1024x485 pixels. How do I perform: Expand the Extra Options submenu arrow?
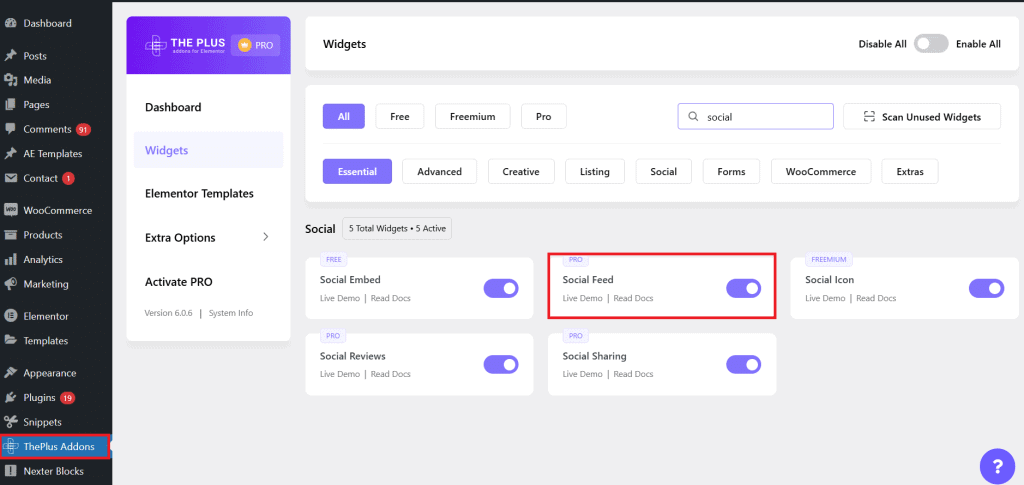(265, 237)
